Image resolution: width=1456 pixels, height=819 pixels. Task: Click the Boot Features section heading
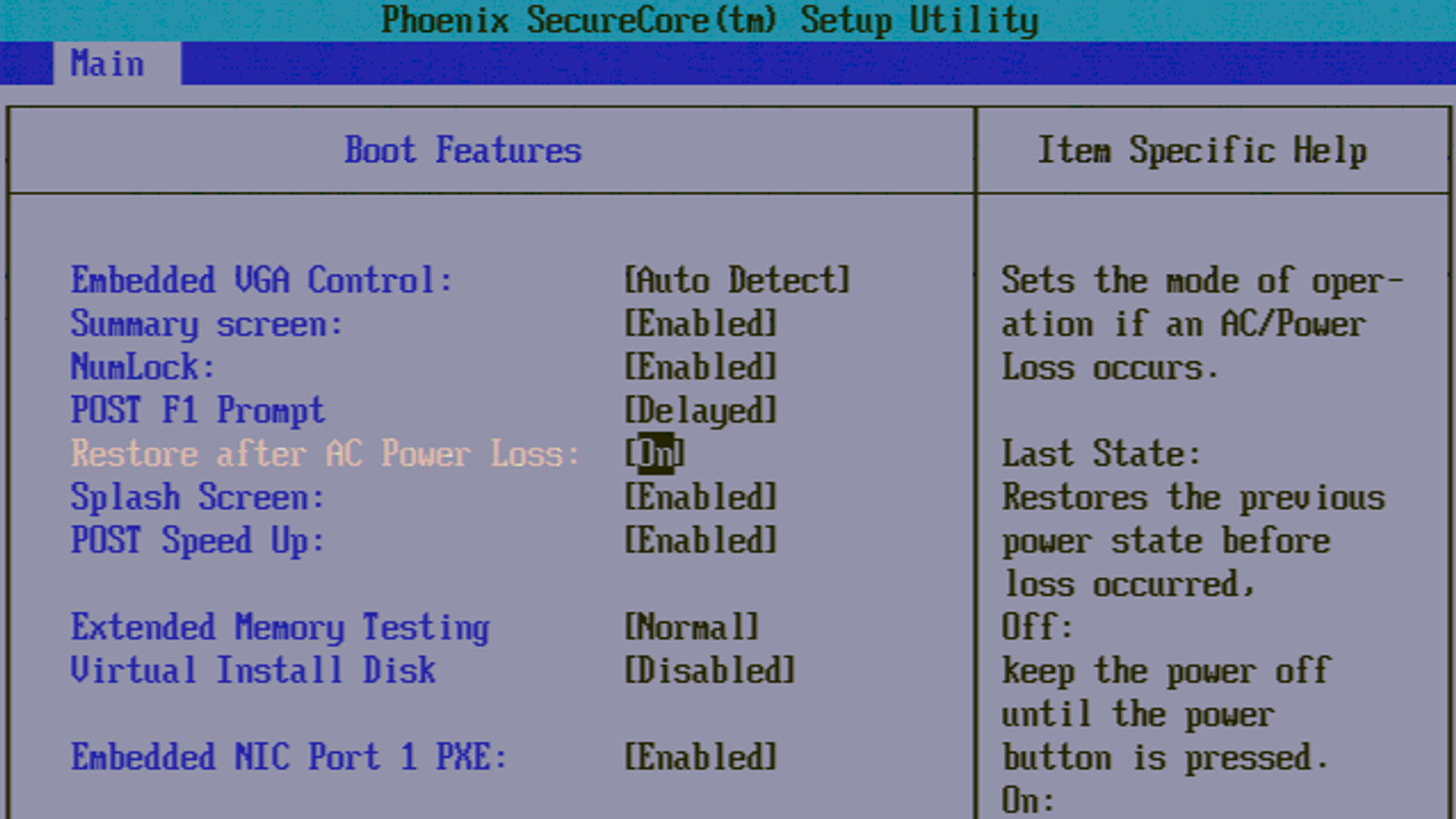462,150
